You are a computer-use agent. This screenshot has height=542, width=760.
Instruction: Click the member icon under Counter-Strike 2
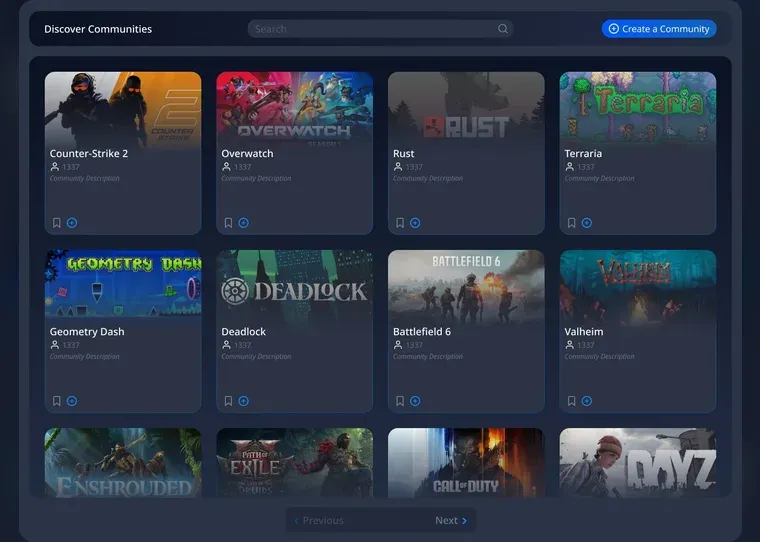[x=54, y=167]
